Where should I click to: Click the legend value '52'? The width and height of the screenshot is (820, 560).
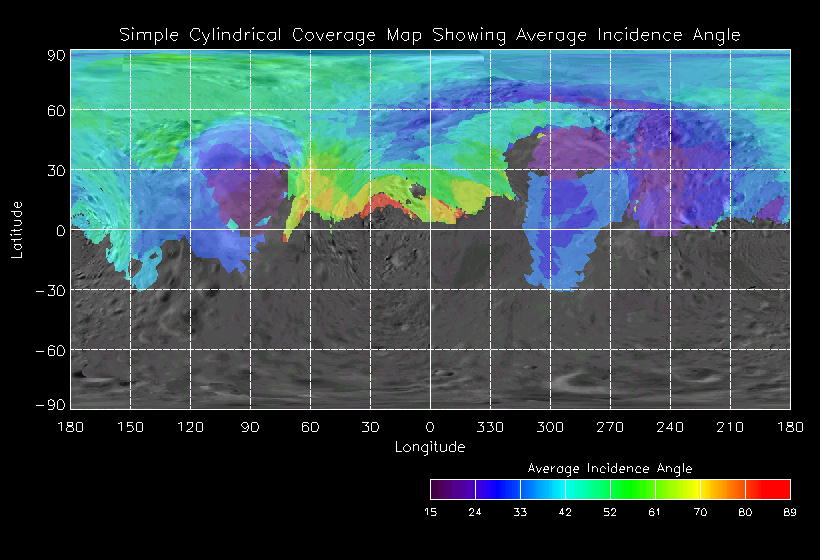[x=610, y=512]
